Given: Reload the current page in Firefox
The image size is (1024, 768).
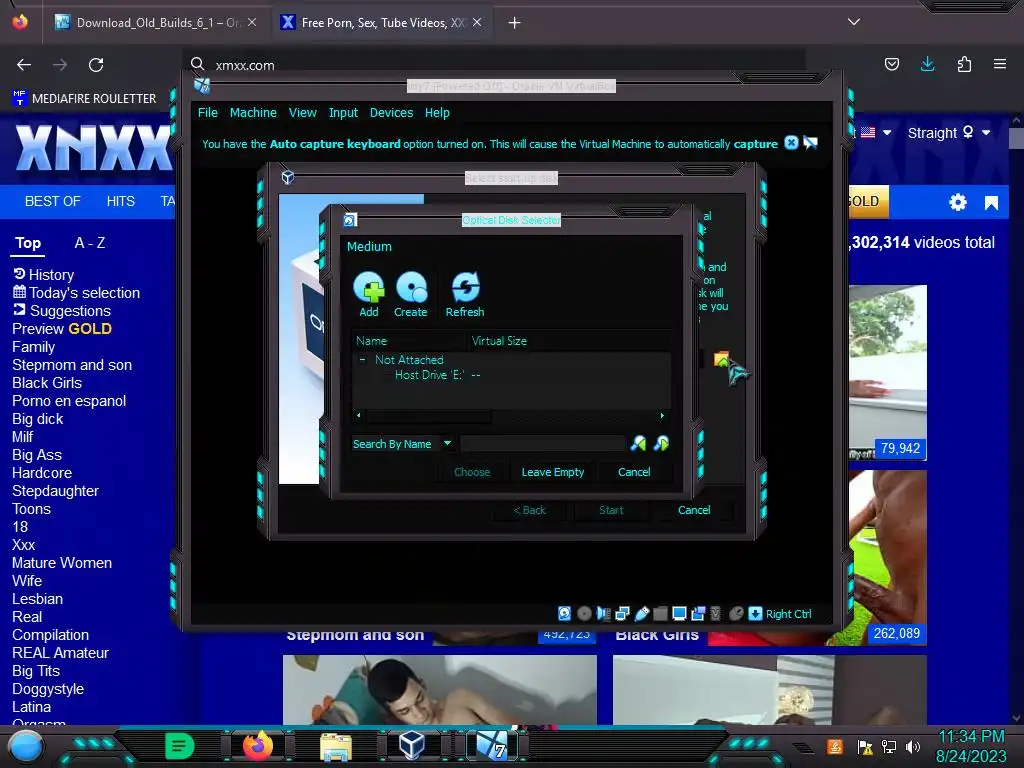Looking at the screenshot, I should [96, 65].
